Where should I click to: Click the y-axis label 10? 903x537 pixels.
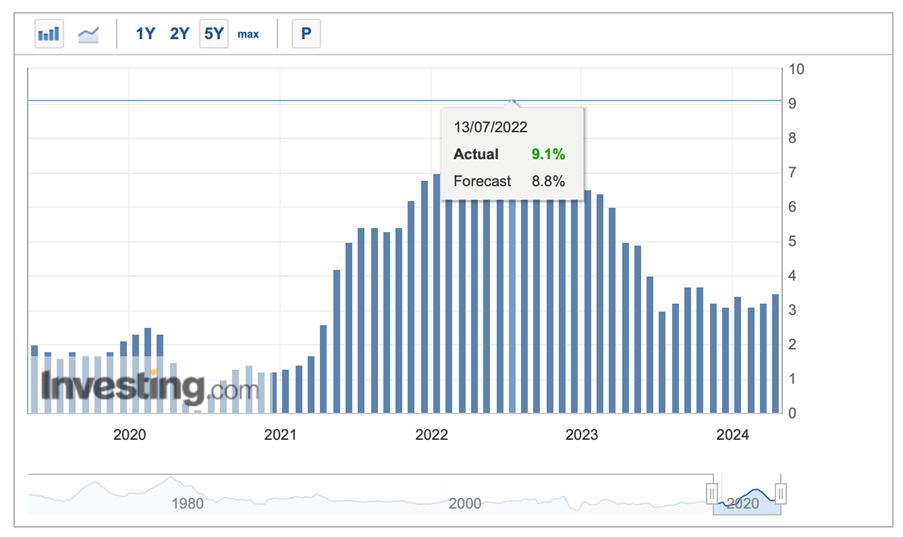point(796,69)
